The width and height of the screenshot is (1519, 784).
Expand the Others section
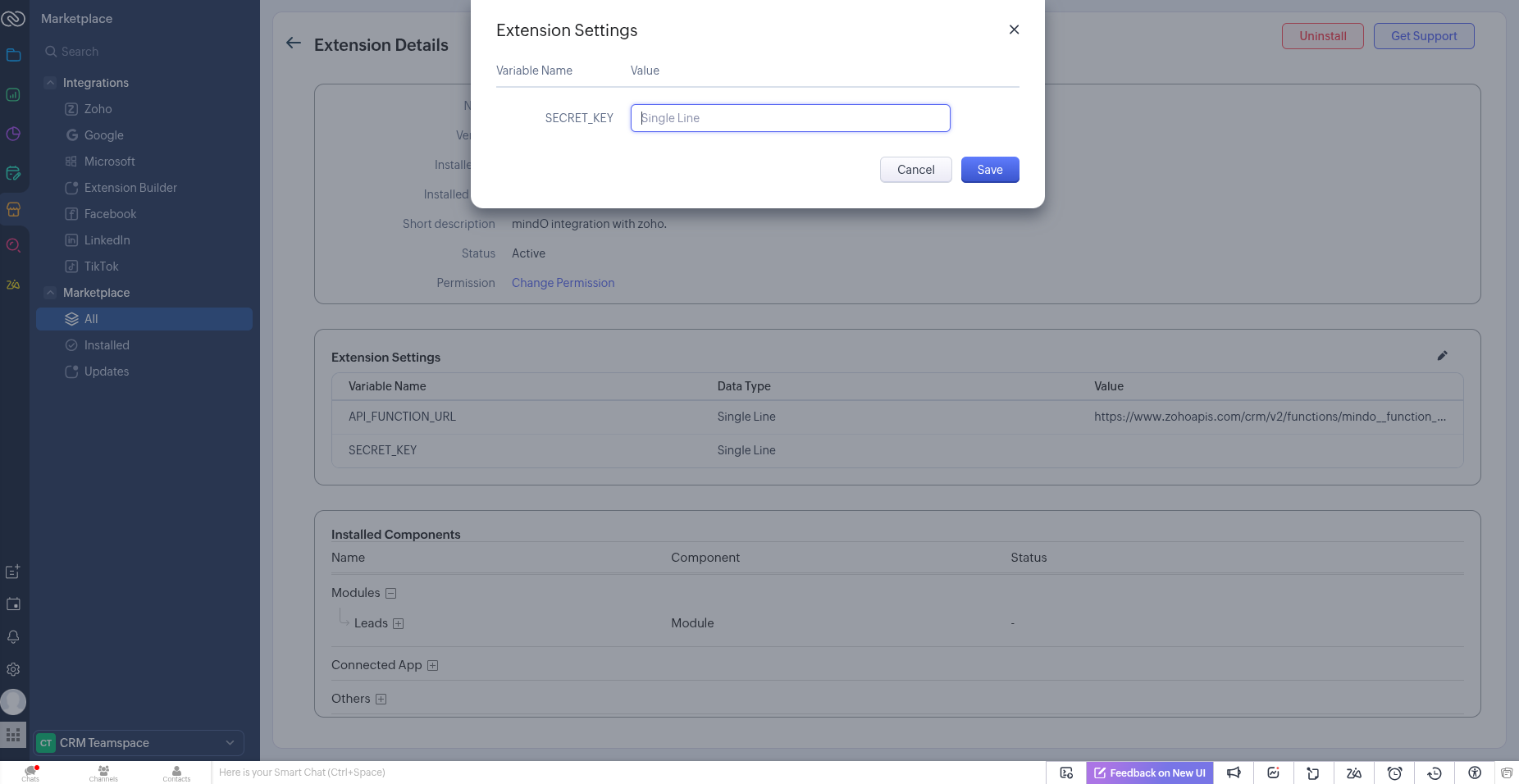pyautogui.click(x=381, y=700)
